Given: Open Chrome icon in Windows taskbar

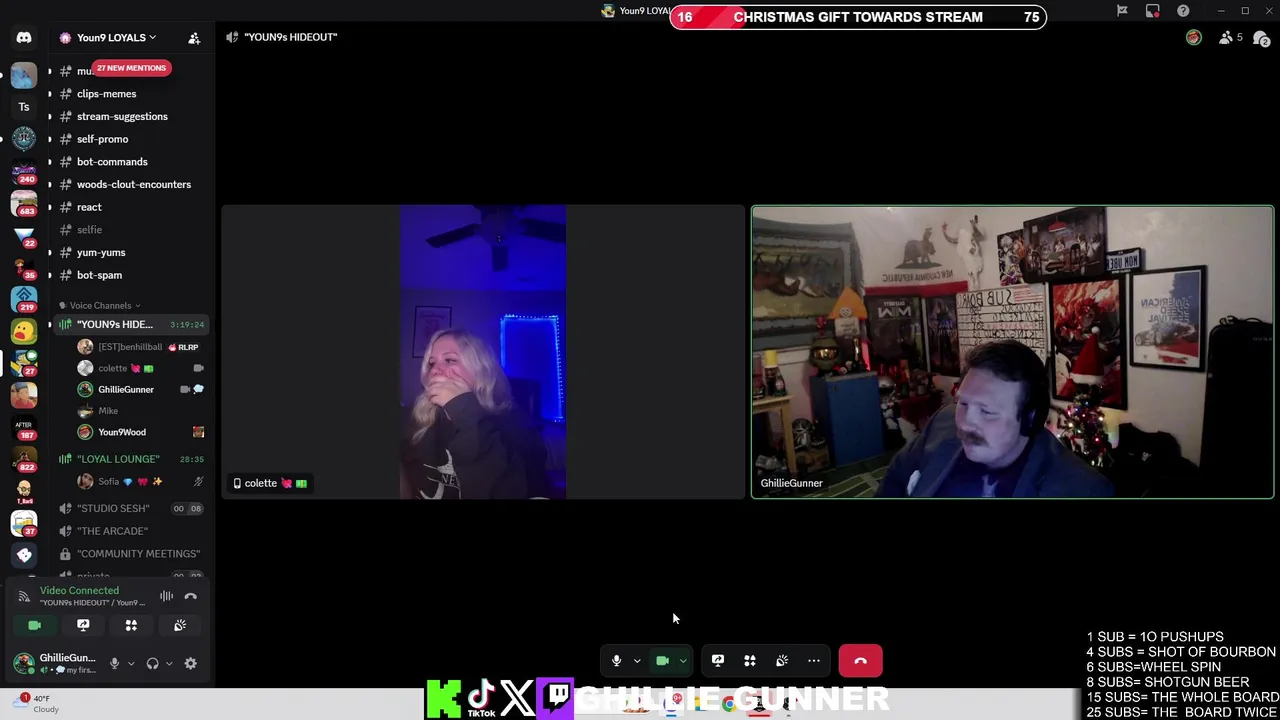Looking at the screenshot, I should [x=729, y=704].
